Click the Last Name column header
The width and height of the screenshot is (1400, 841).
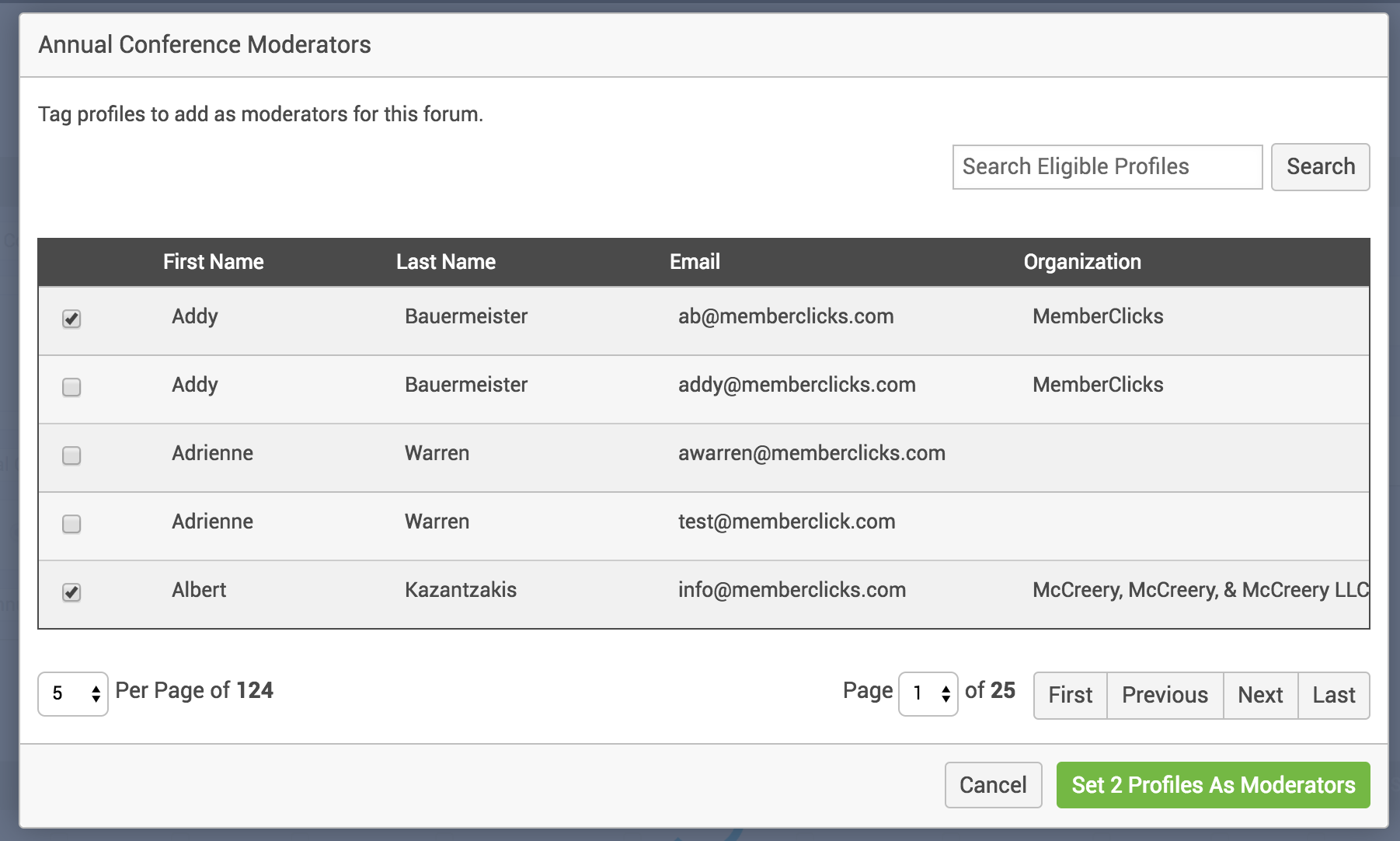click(x=446, y=262)
